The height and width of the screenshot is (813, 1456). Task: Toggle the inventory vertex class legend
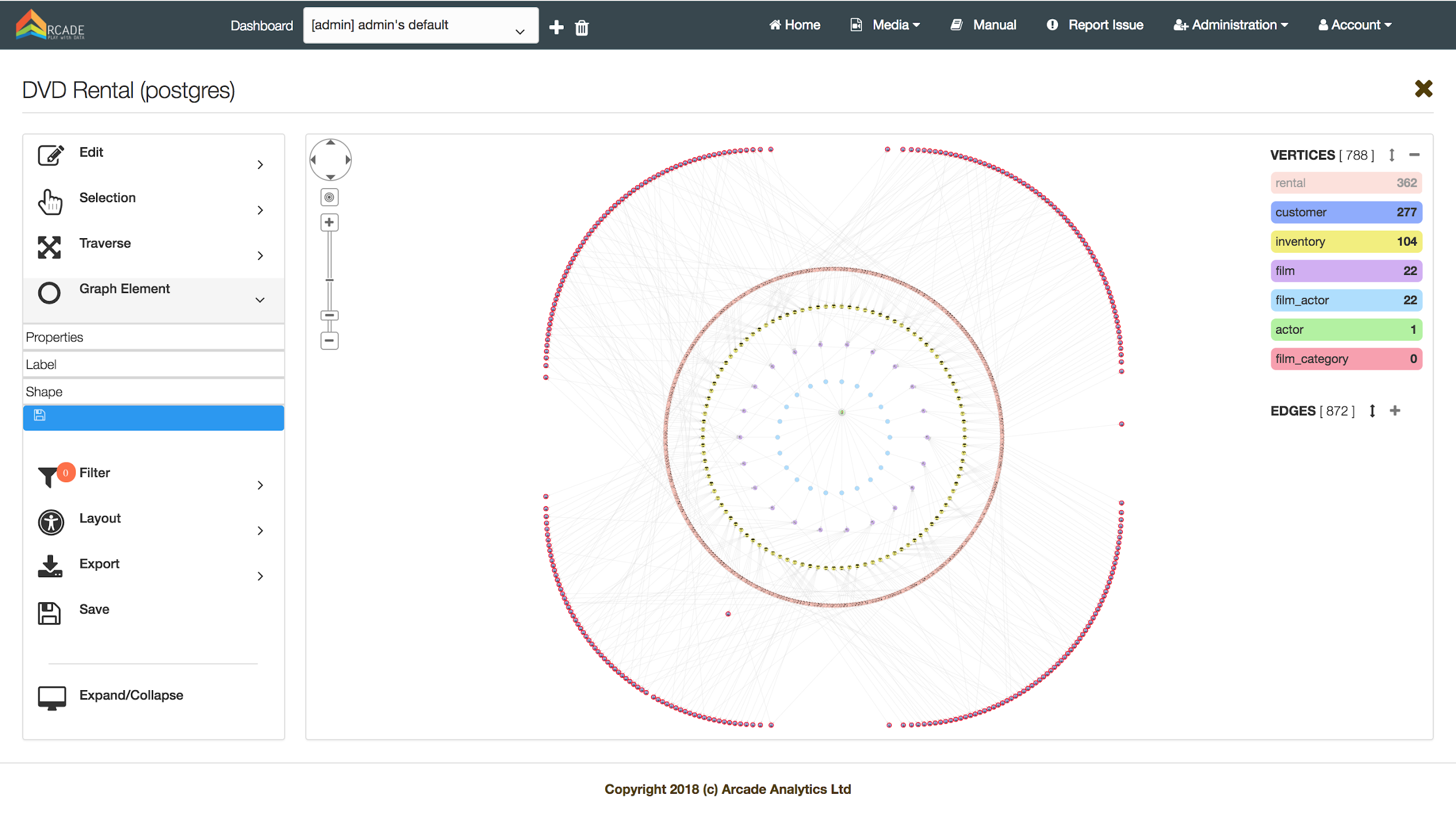point(1346,242)
